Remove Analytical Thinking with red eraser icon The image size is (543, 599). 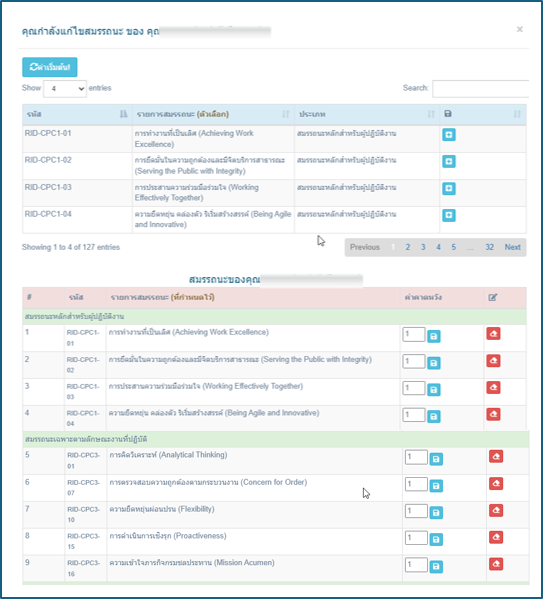click(x=496, y=457)
